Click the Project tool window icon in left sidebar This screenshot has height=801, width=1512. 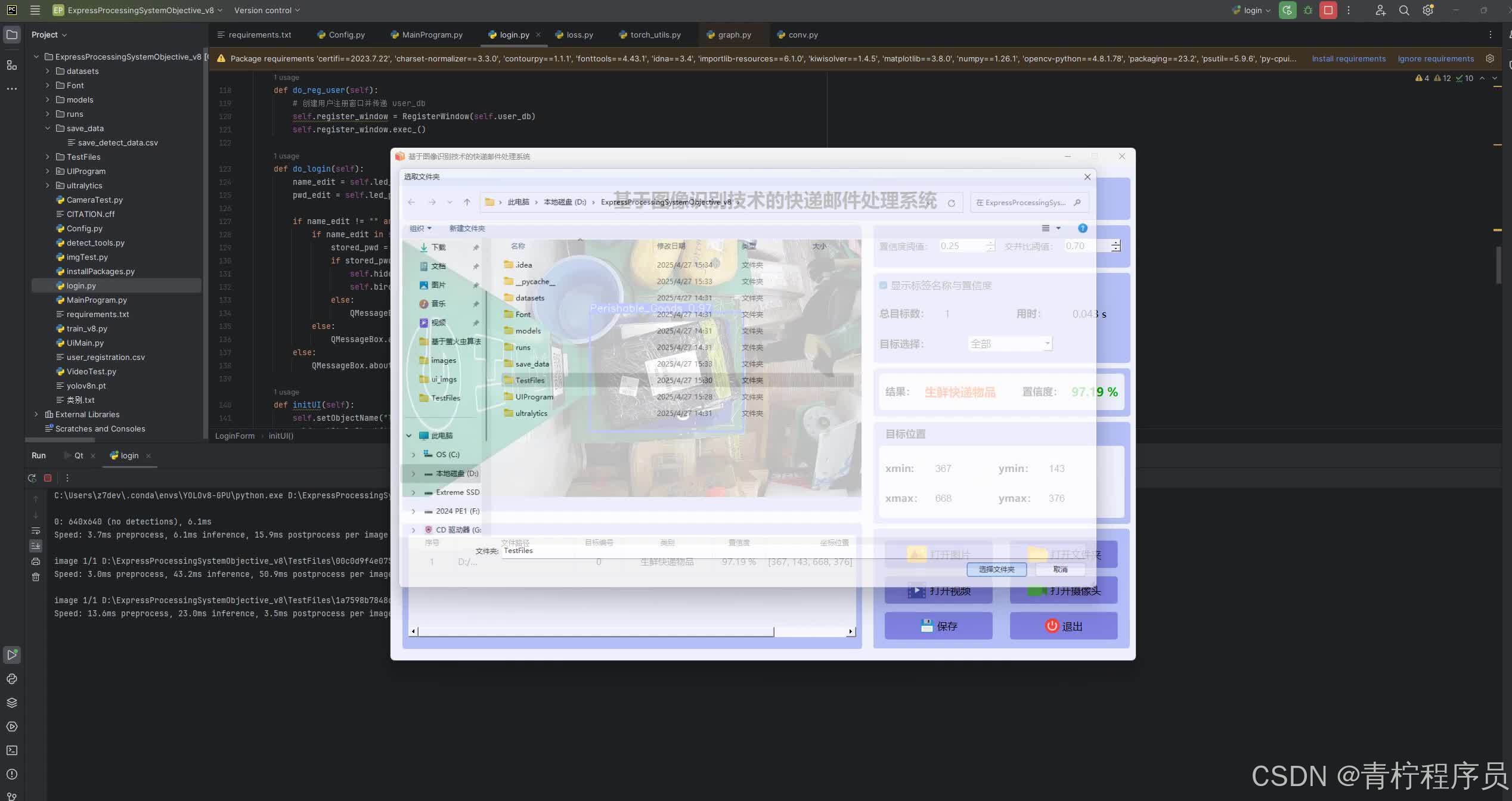point(12,35)
